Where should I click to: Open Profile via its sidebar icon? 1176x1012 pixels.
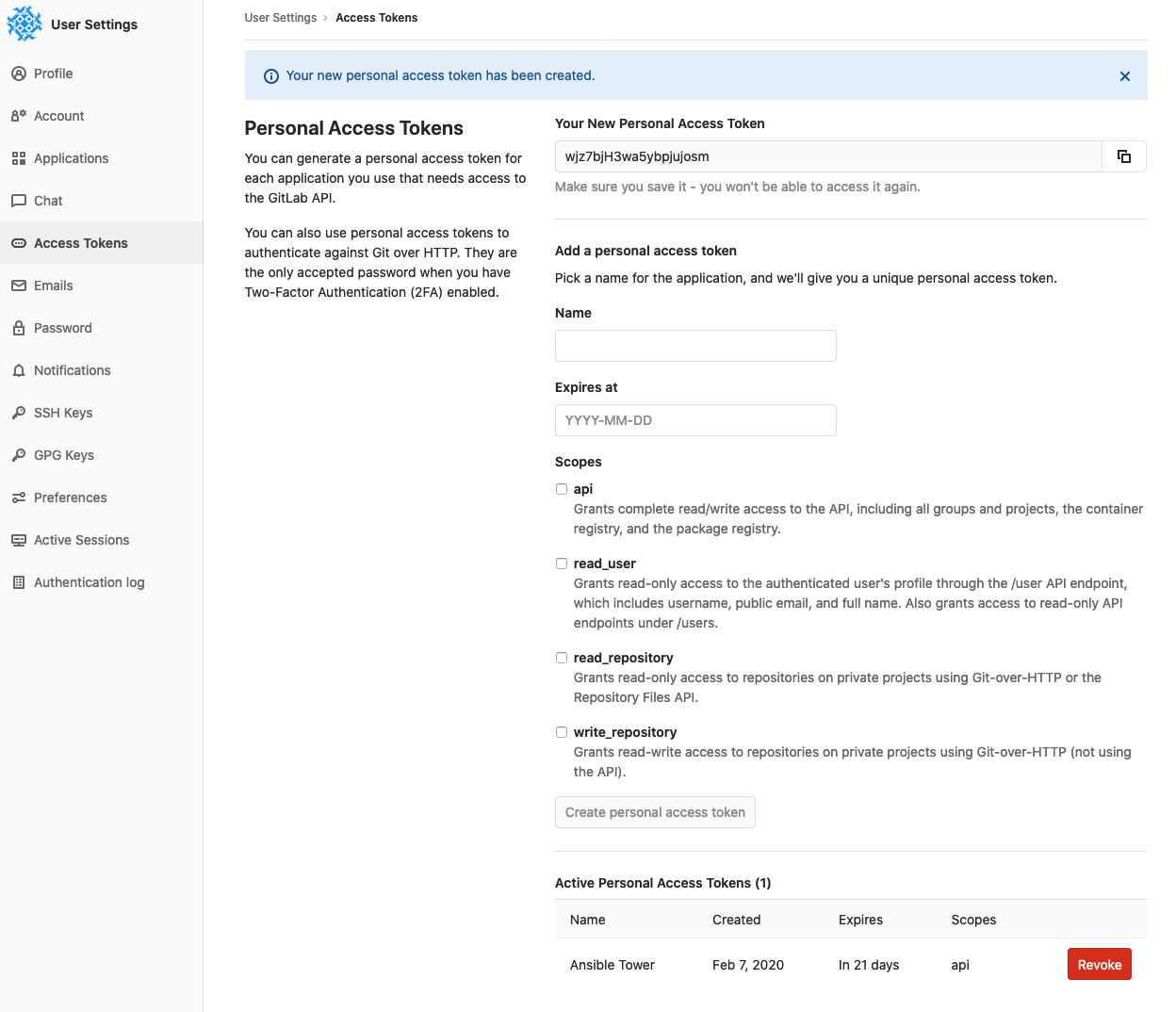point(19,73)
